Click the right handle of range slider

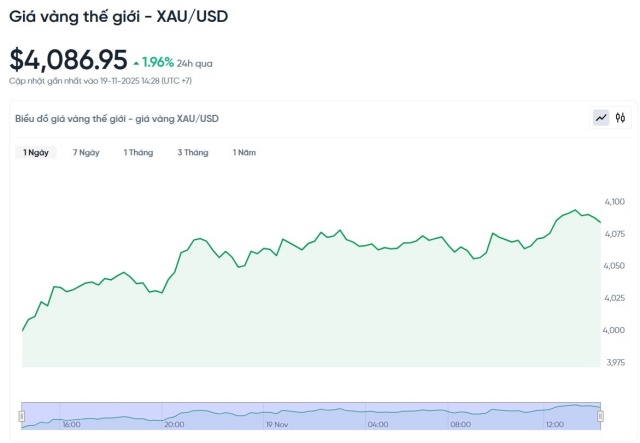tap(600, 414)
